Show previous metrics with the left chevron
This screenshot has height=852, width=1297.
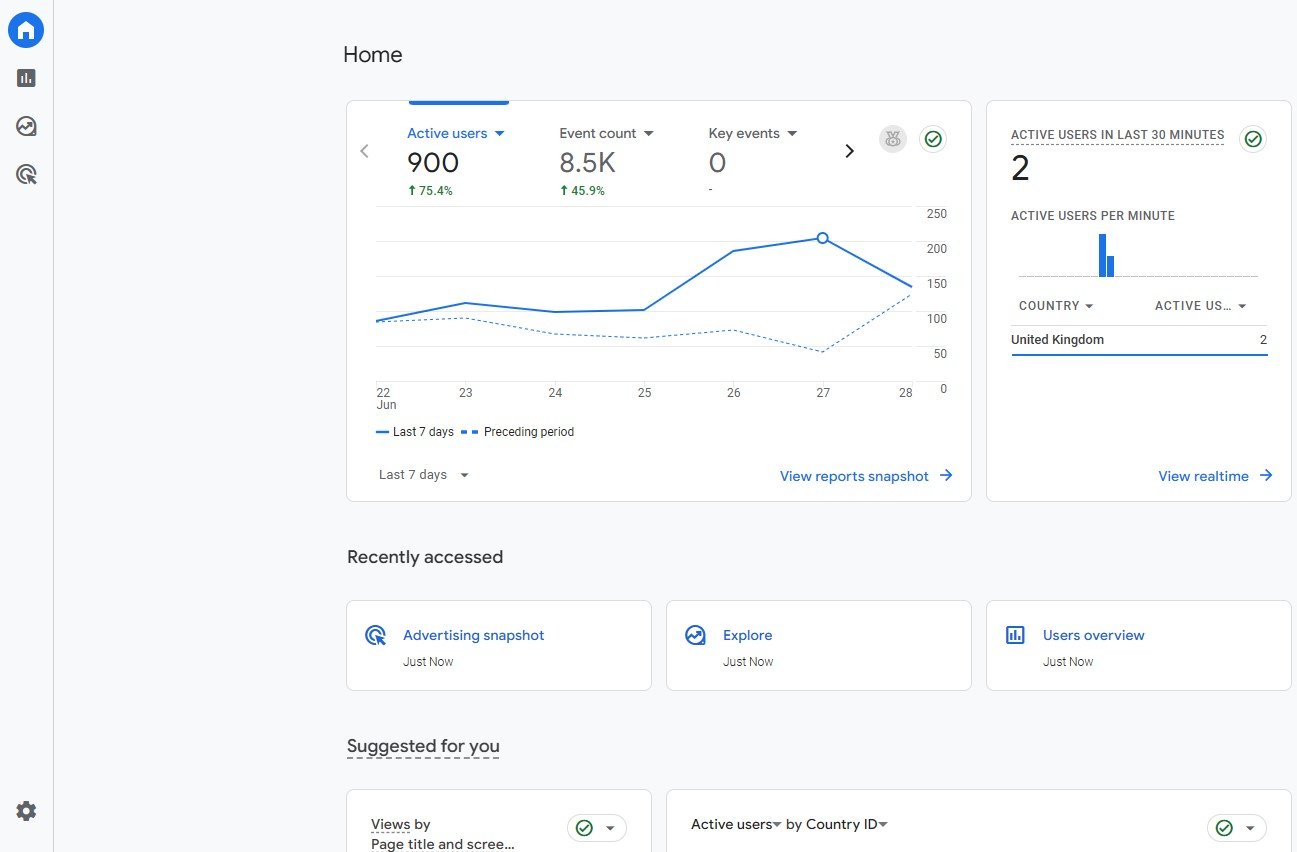pos(364,151)
